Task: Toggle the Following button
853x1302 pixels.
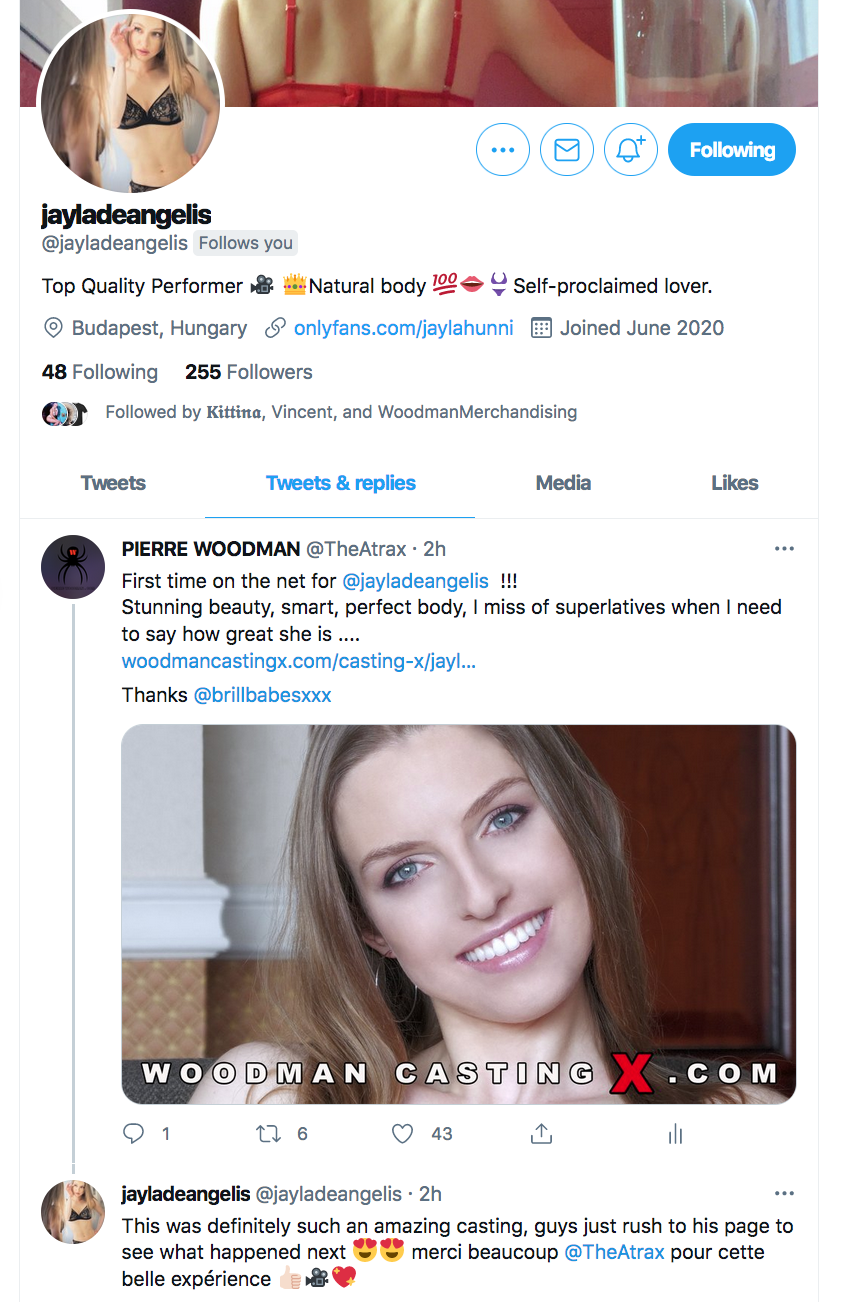Action: coord(731,150)
